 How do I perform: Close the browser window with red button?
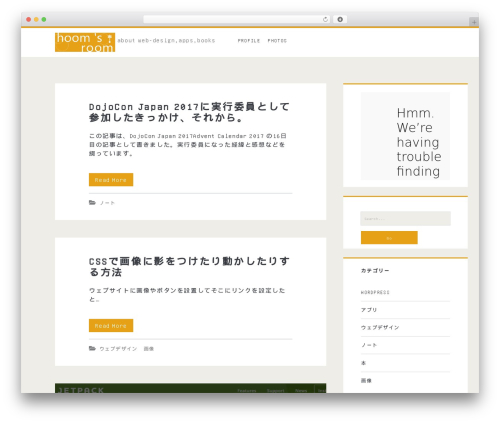[29, 19]
